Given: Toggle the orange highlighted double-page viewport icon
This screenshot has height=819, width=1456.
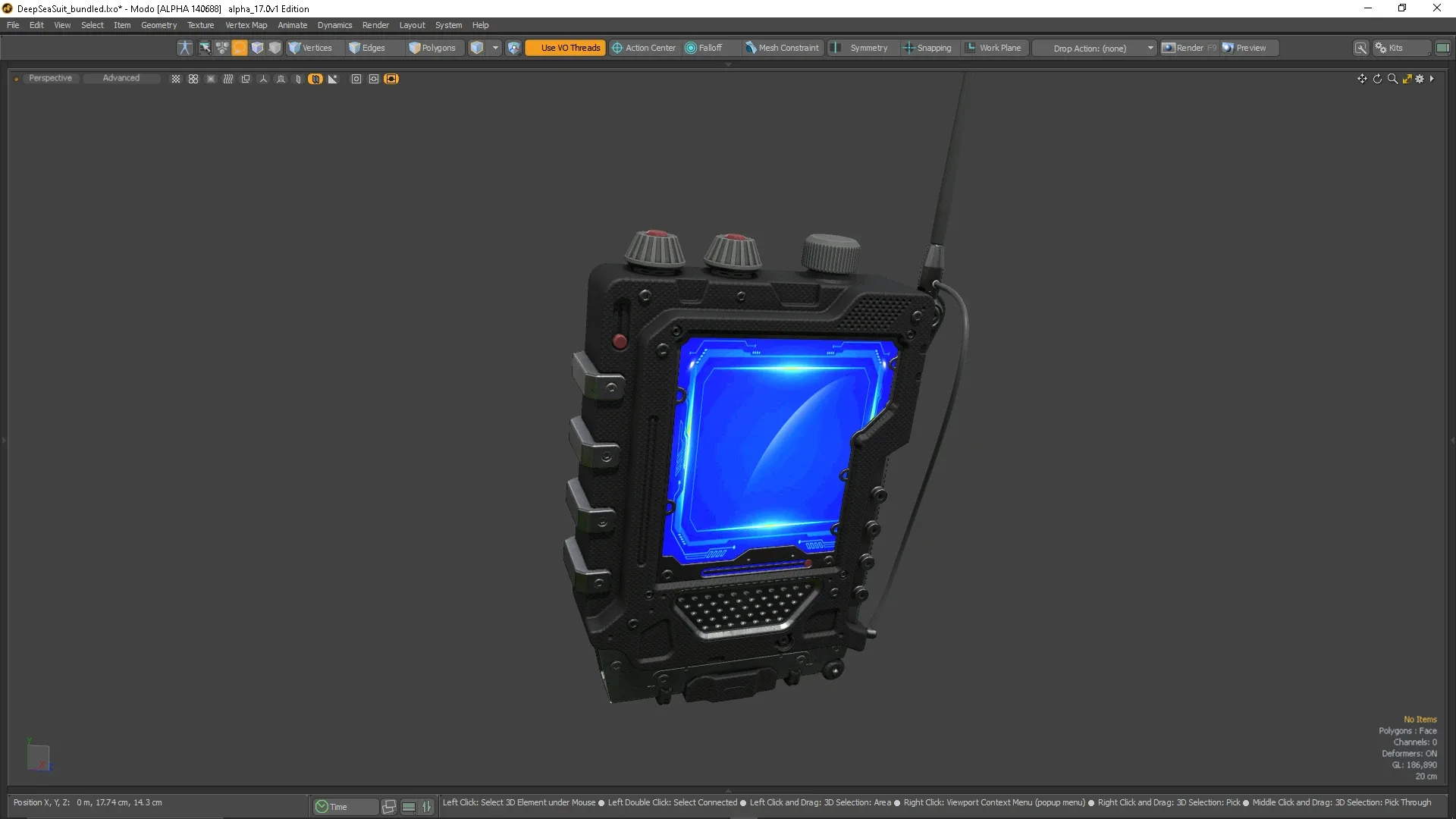Looking at the screenshot, I should click(315, 79).
